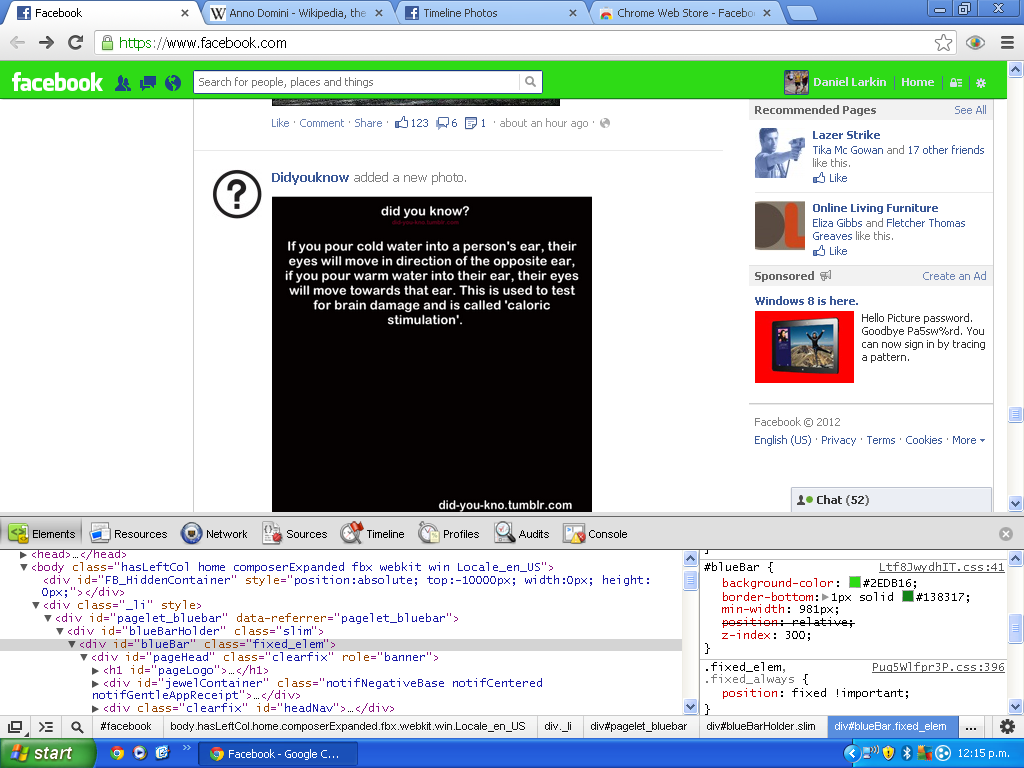
Task: Expand the head element node
Action: coord(24,554)
